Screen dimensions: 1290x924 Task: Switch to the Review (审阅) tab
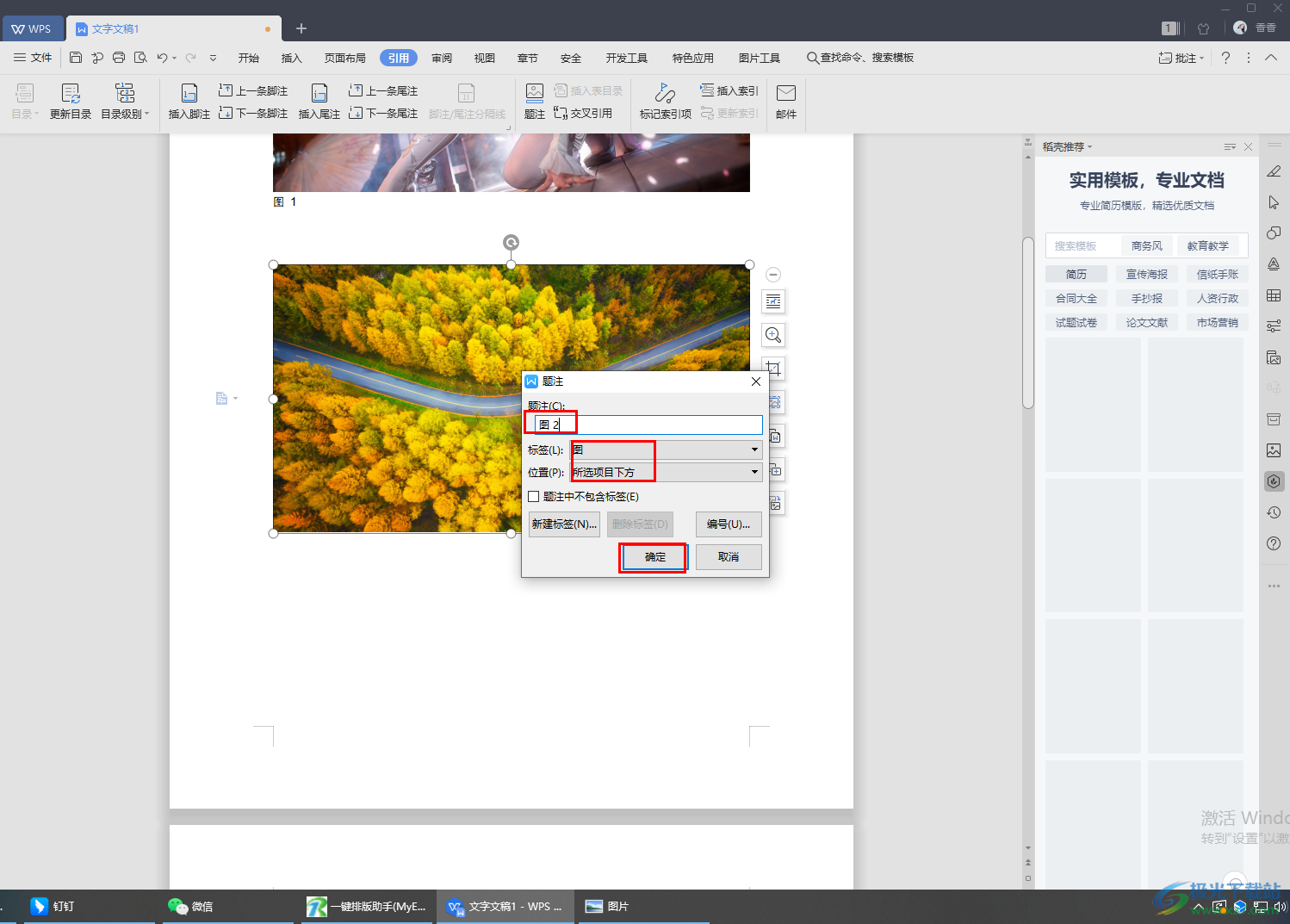(x=442, y=58)
